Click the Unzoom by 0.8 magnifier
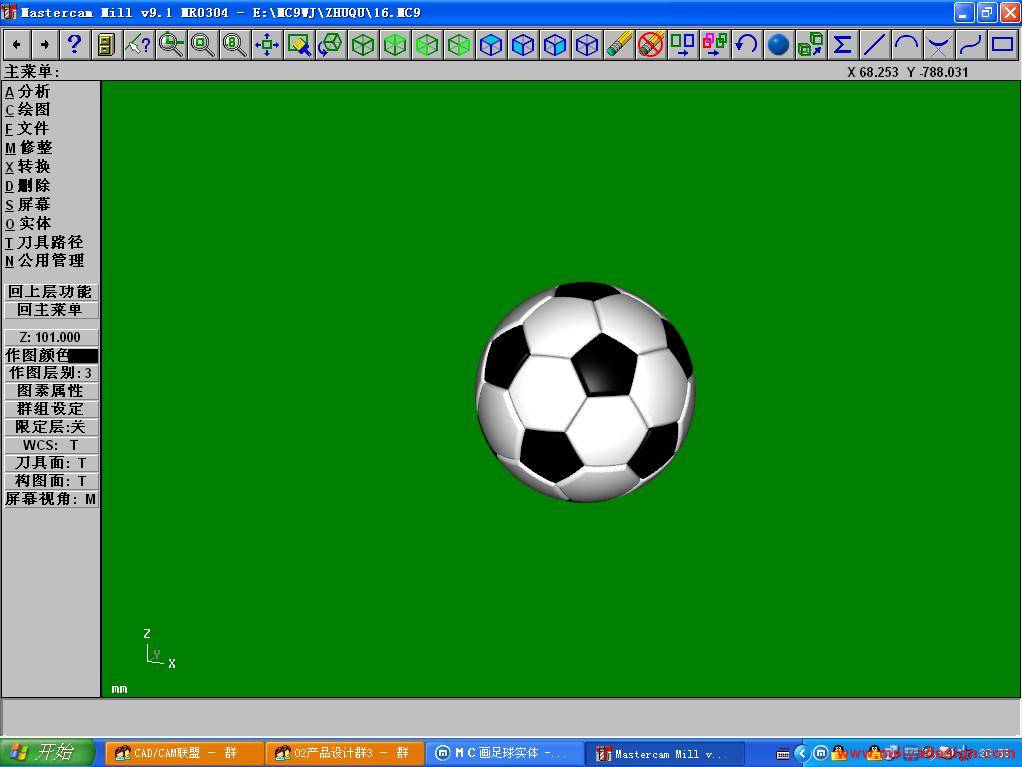 tap(235, 44)
